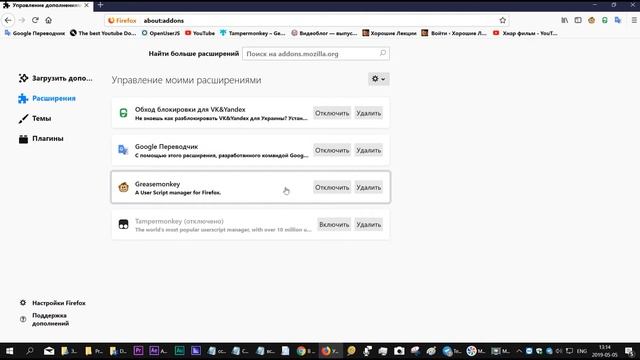Open the taskbar clock and date

click(604, 351)
